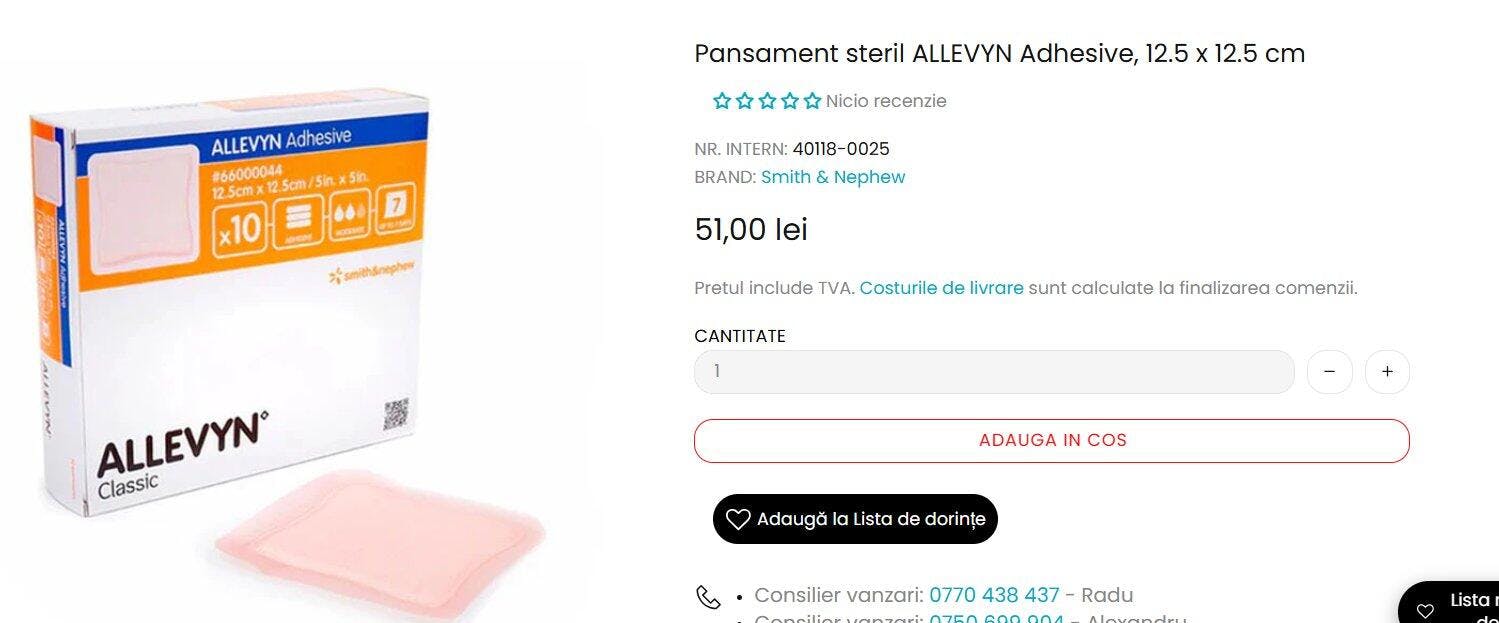The image size is (1499, 623).
Task: Increase quantity with the plus button
Action: point(1387,372)
